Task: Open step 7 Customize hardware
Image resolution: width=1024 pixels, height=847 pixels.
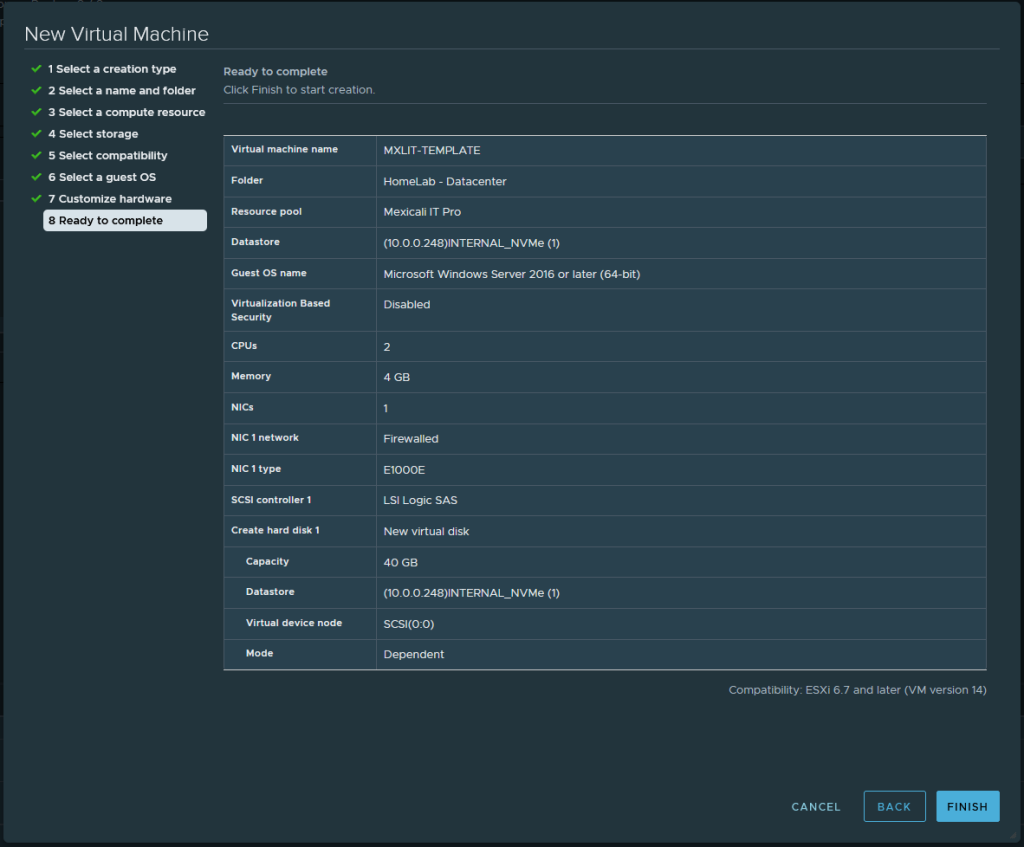Action: coord(110,199)
